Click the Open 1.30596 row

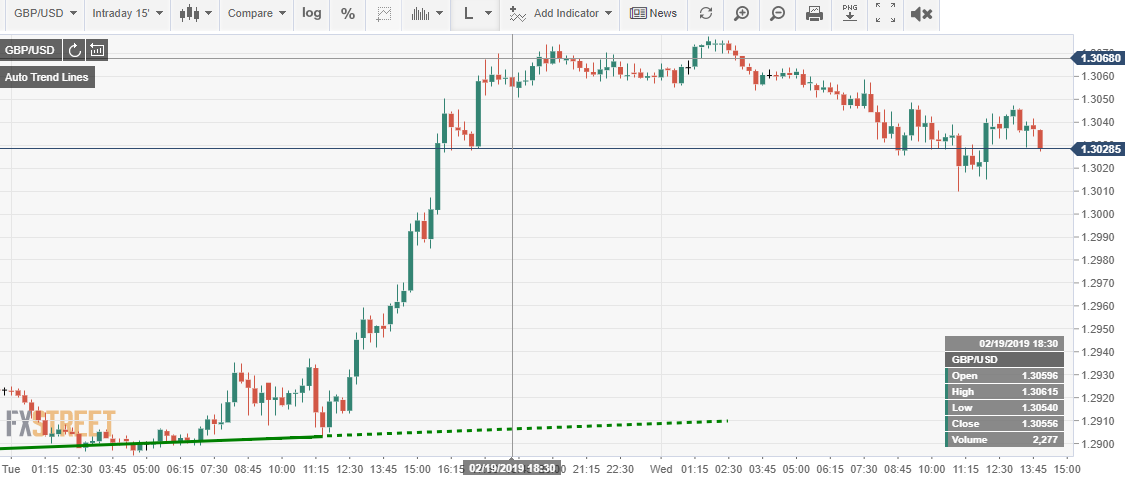(1004, 375)
